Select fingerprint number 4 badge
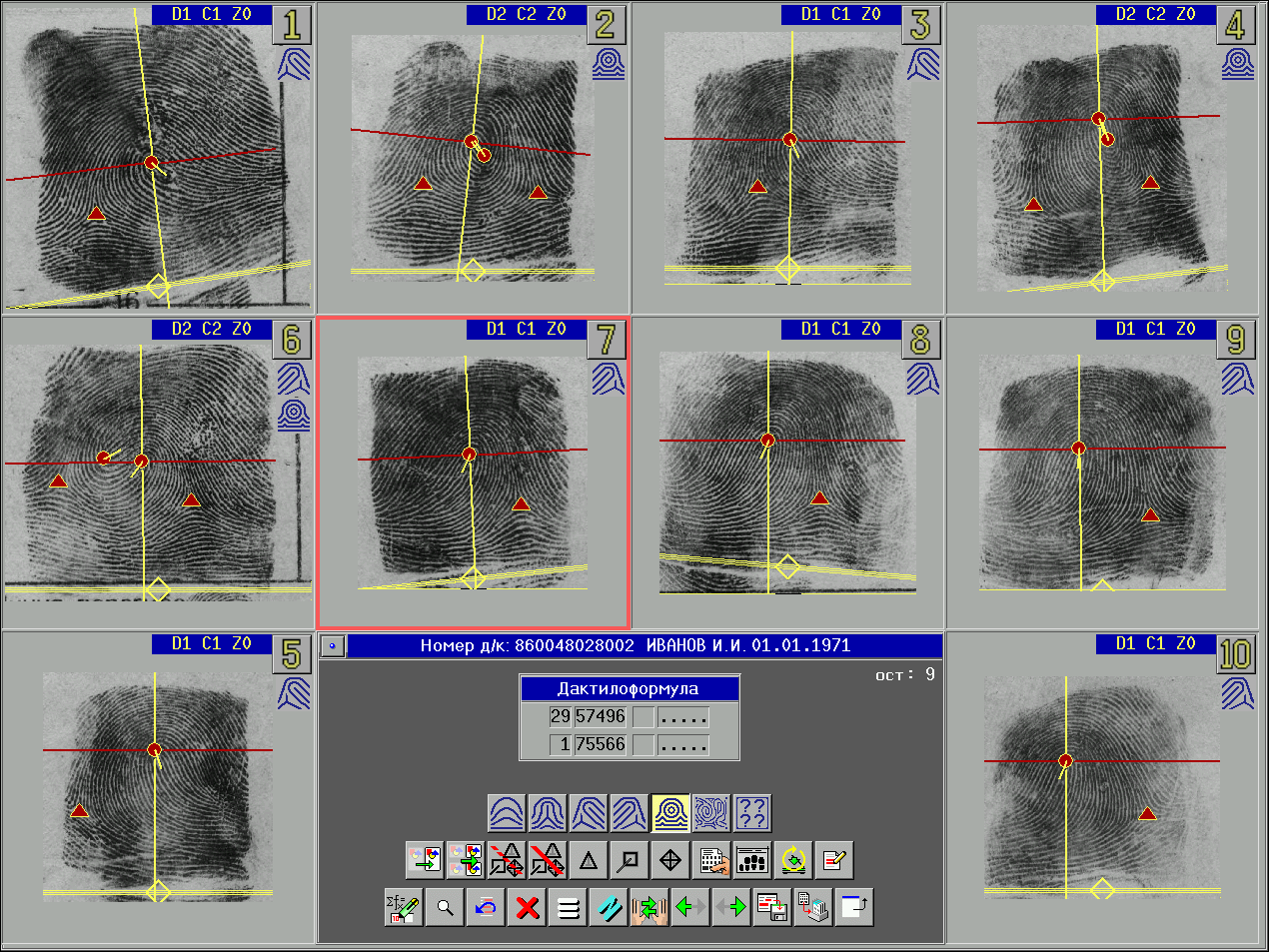Viewport: 1269px width, 952px height. [x=1236, y=25]
